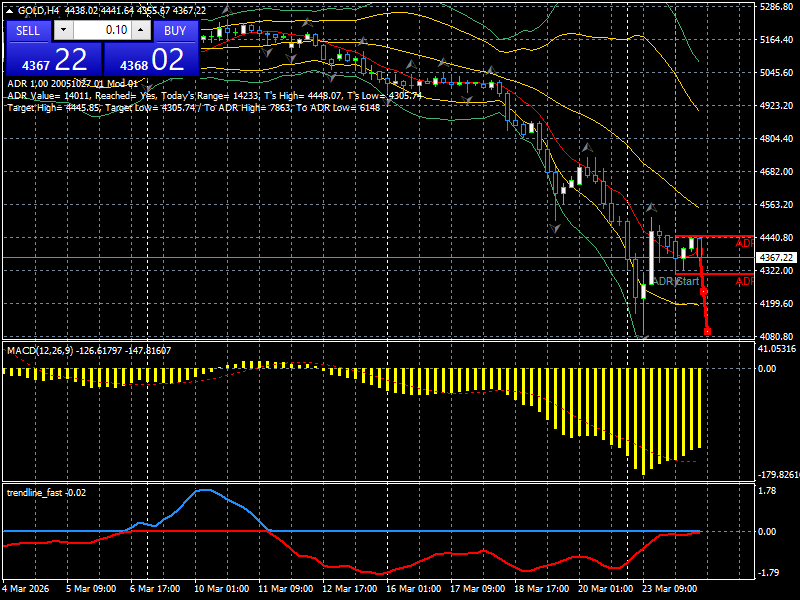Click the 4199.60 price scale label
The width and height of the screenshot is (800, 600).
776,304
